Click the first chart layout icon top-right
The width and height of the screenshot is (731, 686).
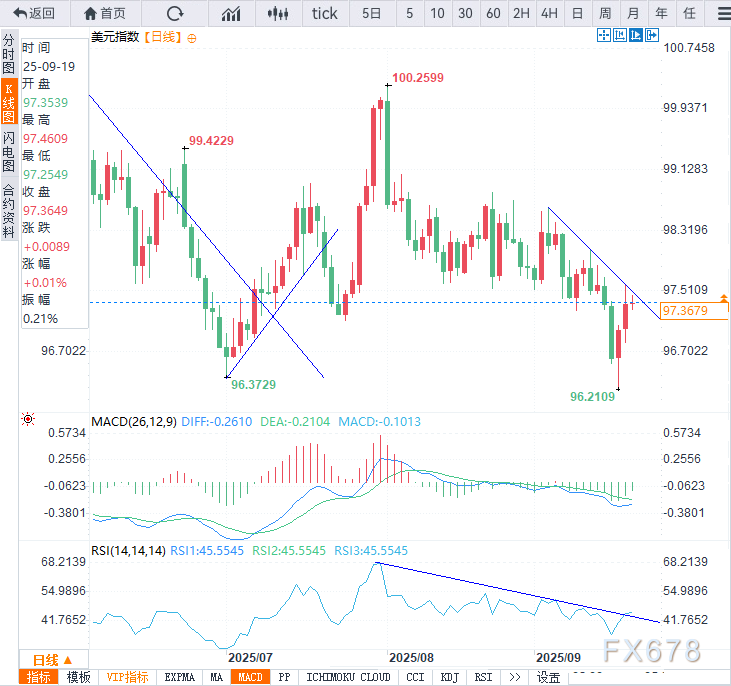pyautogui.click(x=604, y=36)
